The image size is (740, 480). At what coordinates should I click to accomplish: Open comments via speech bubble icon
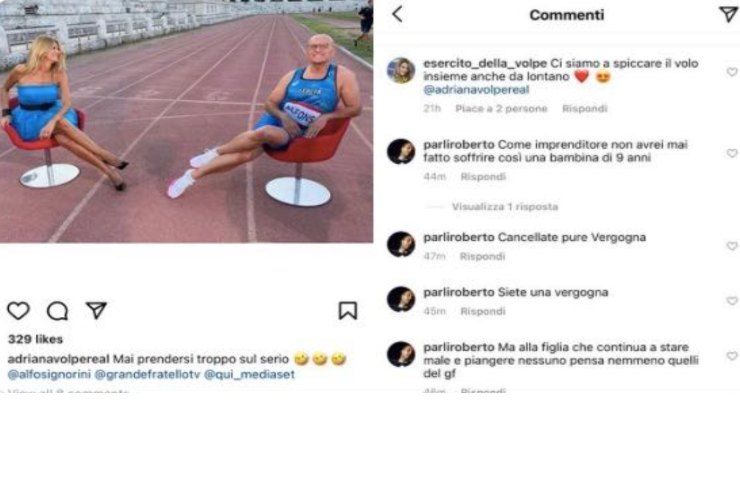tap(58, 311)
